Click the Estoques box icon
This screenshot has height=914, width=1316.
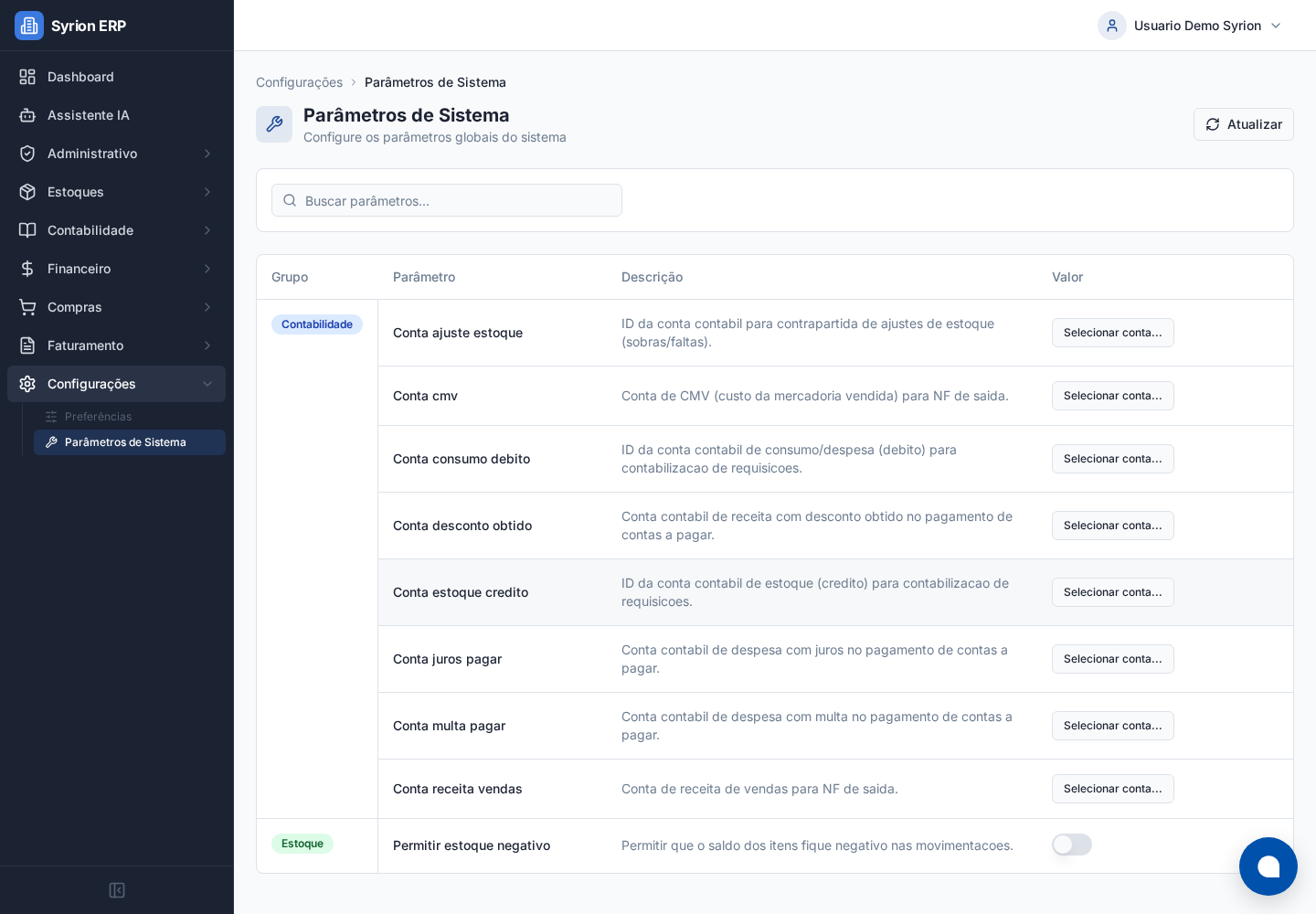click(27, 192)
